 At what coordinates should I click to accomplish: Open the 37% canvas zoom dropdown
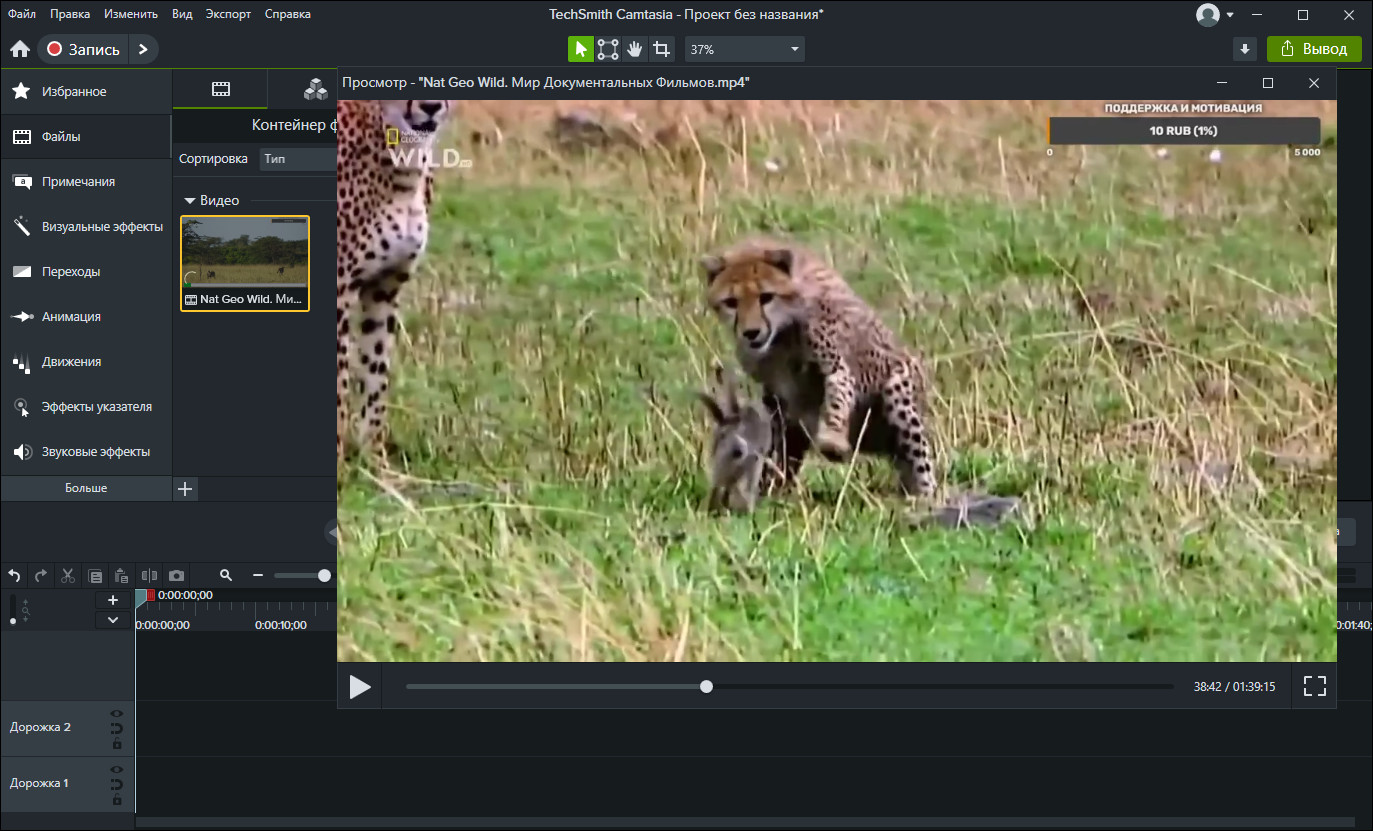(x=744, y=49)
